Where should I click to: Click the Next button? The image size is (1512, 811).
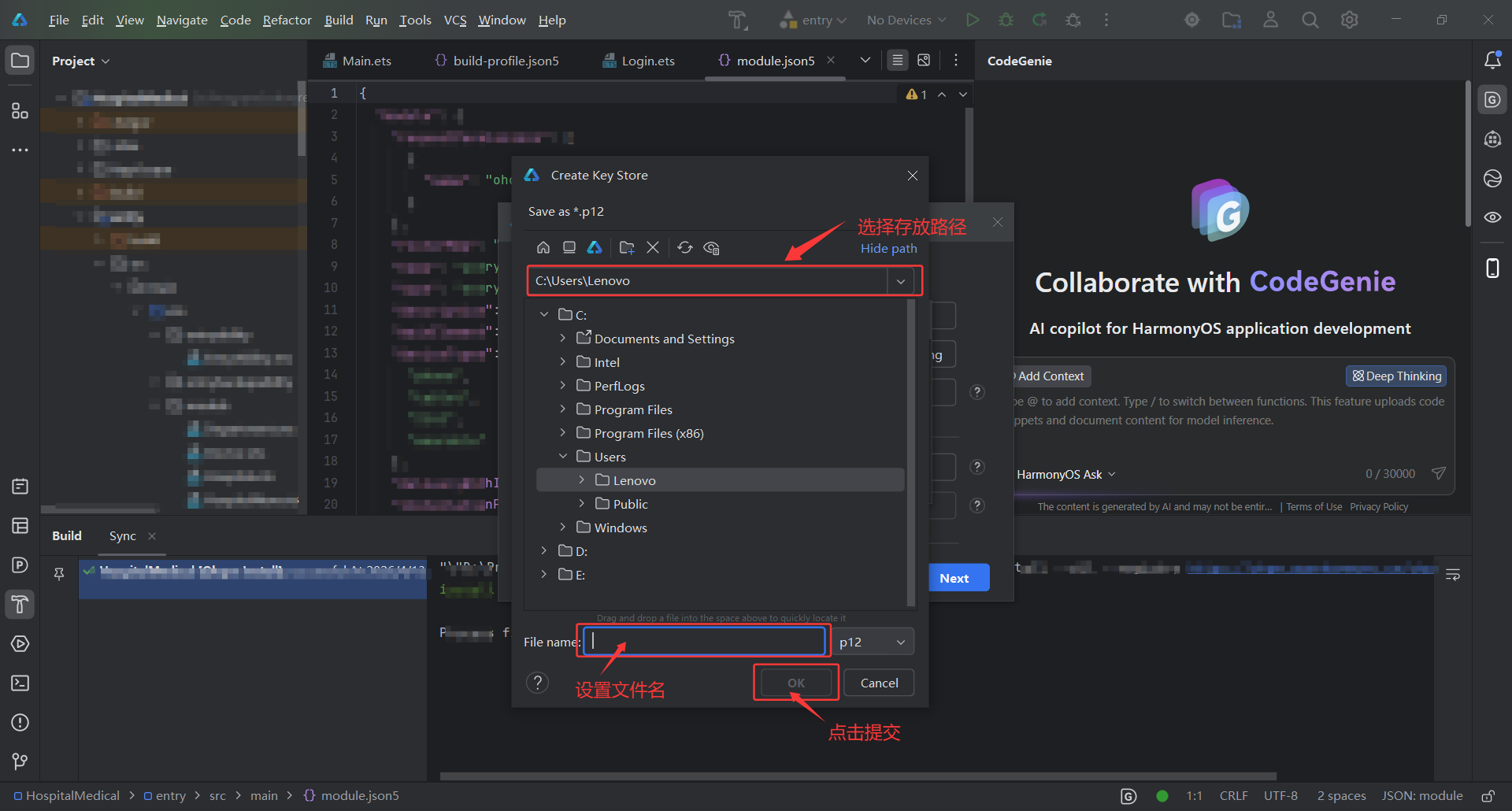click(x=955, y=577)
